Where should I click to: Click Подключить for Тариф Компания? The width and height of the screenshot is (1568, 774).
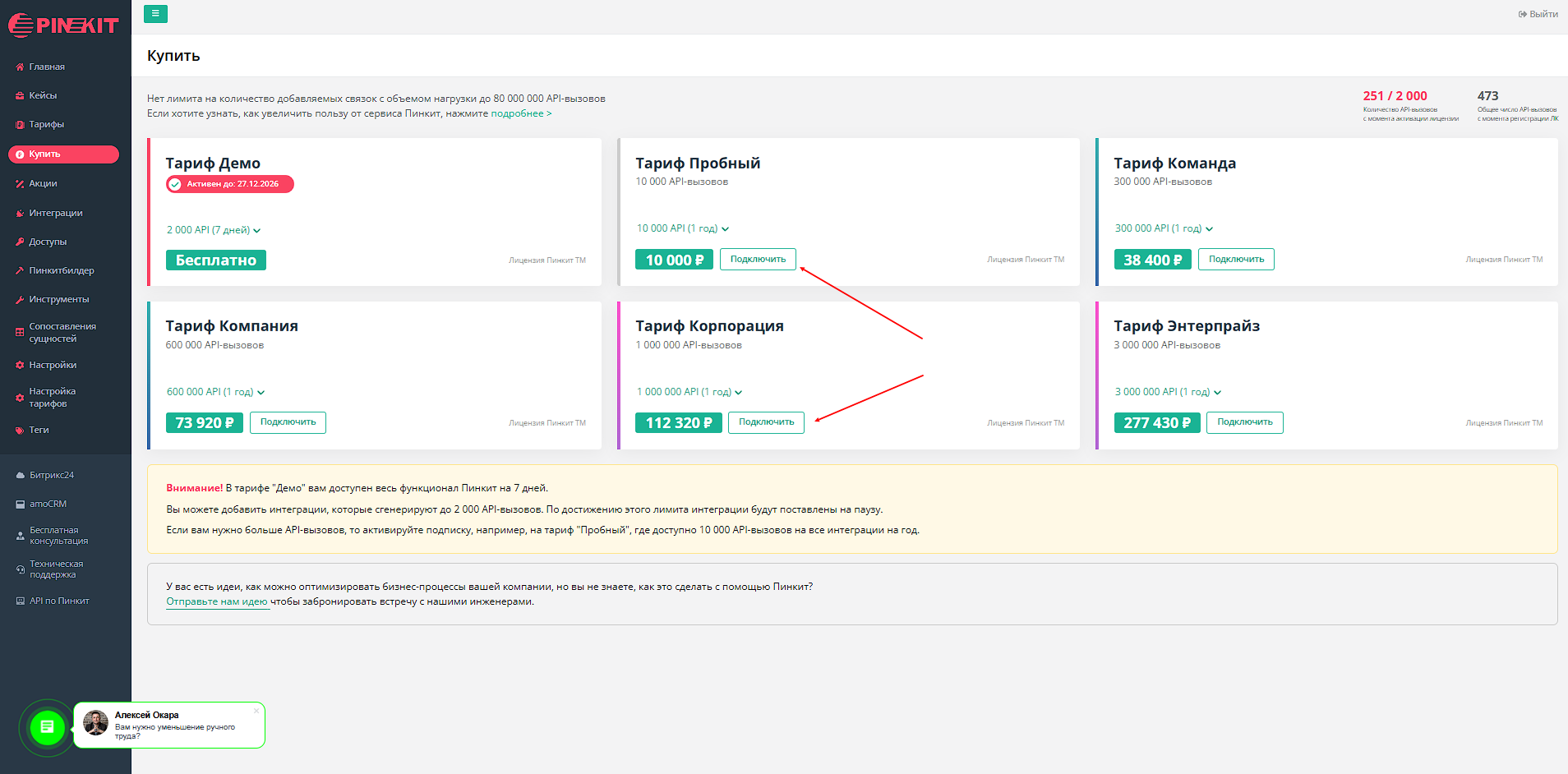(288, 422)
